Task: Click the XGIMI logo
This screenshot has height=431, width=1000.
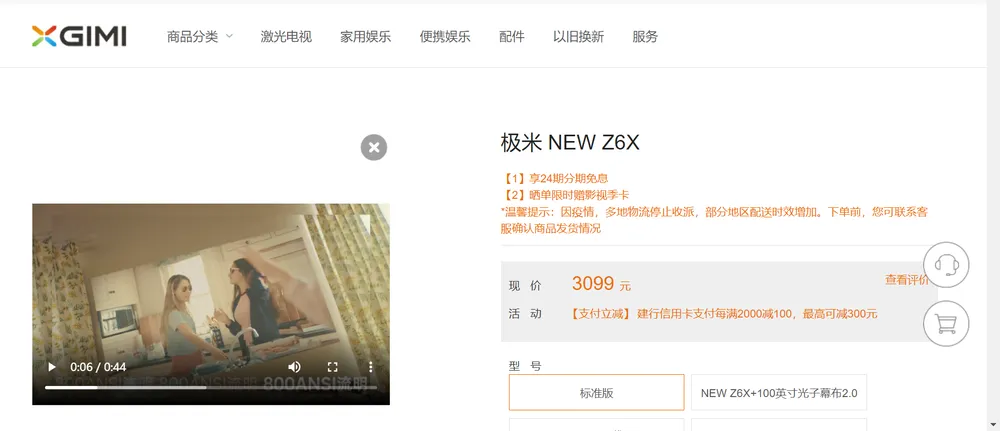Action: (x=79, y=36)
